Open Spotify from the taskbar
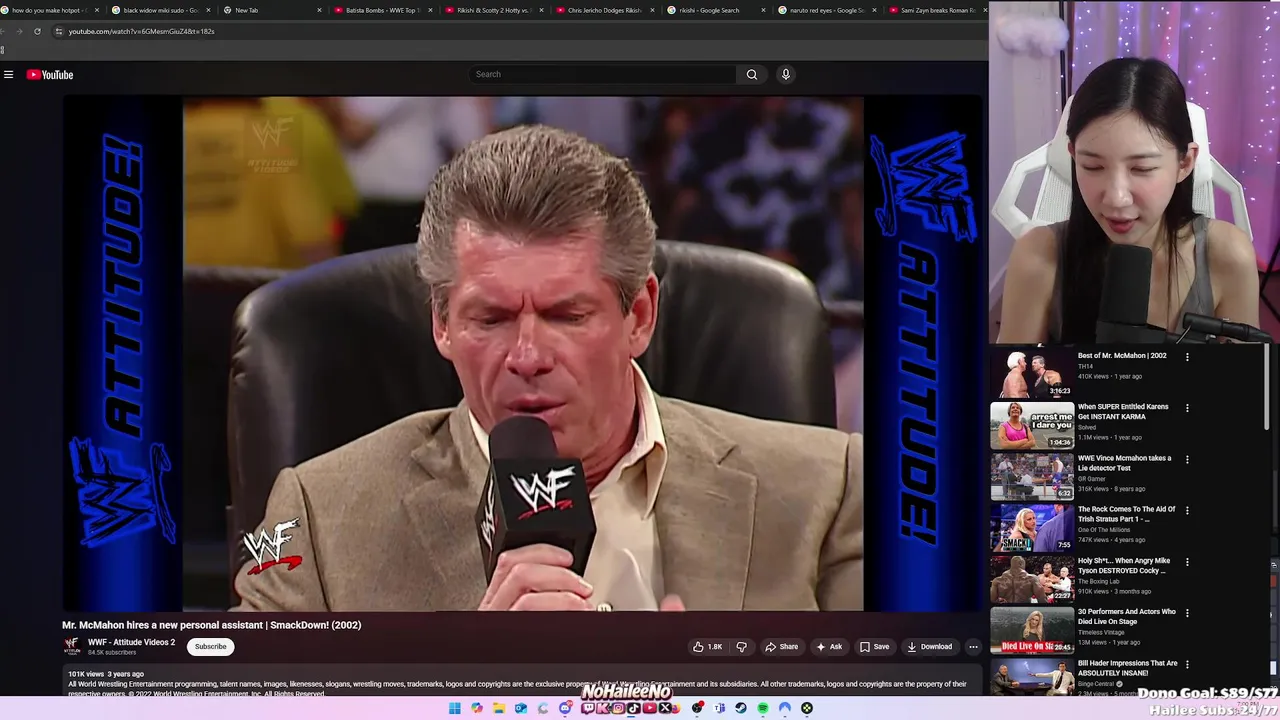 tap(763, 708)
